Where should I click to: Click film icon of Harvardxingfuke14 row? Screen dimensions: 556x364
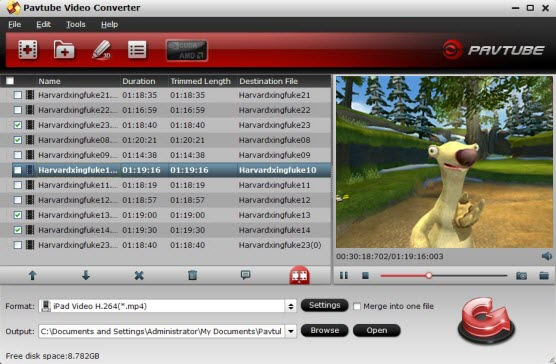pos(30,230)
